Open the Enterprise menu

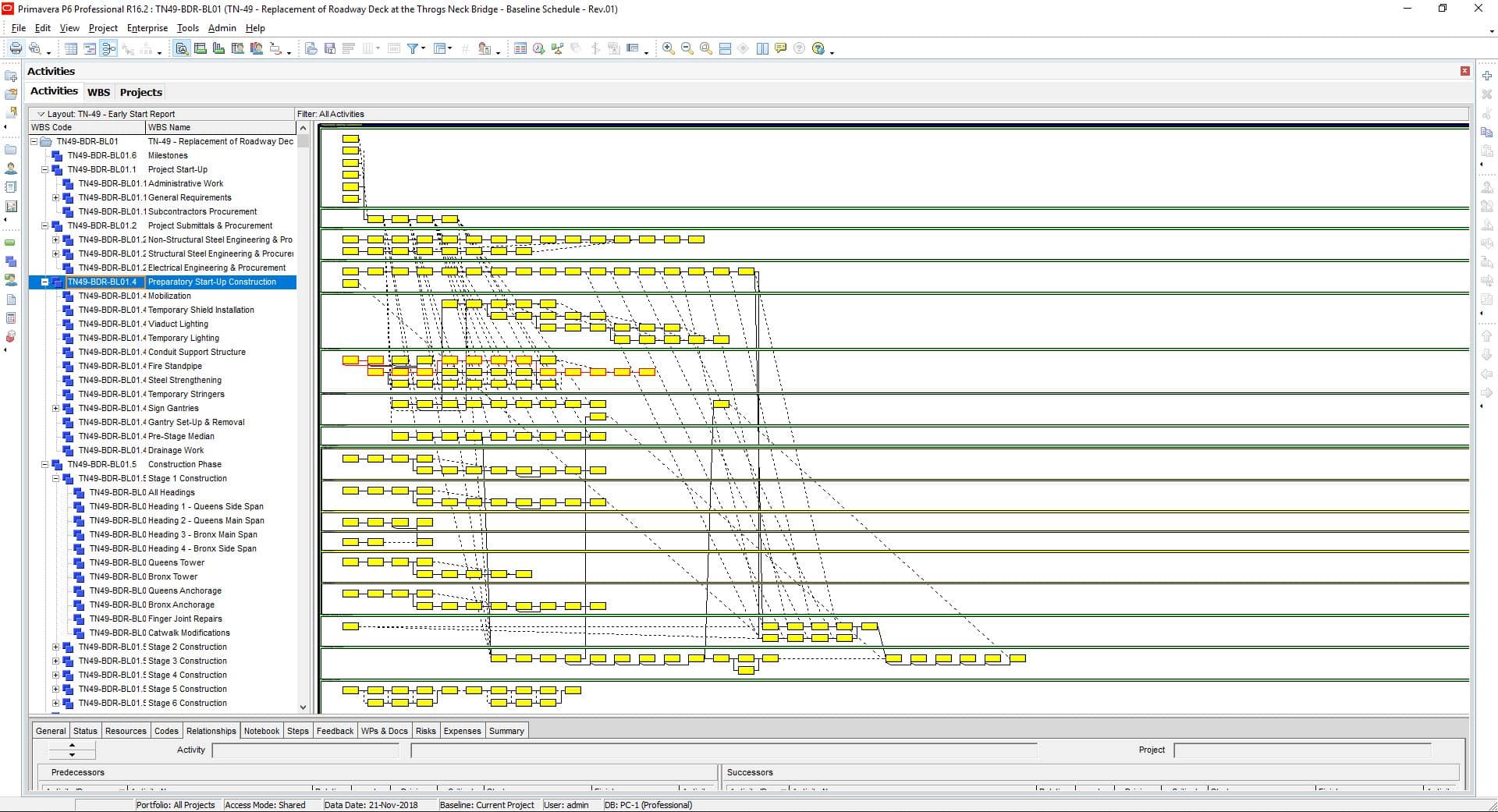click(x=147, y=27)
